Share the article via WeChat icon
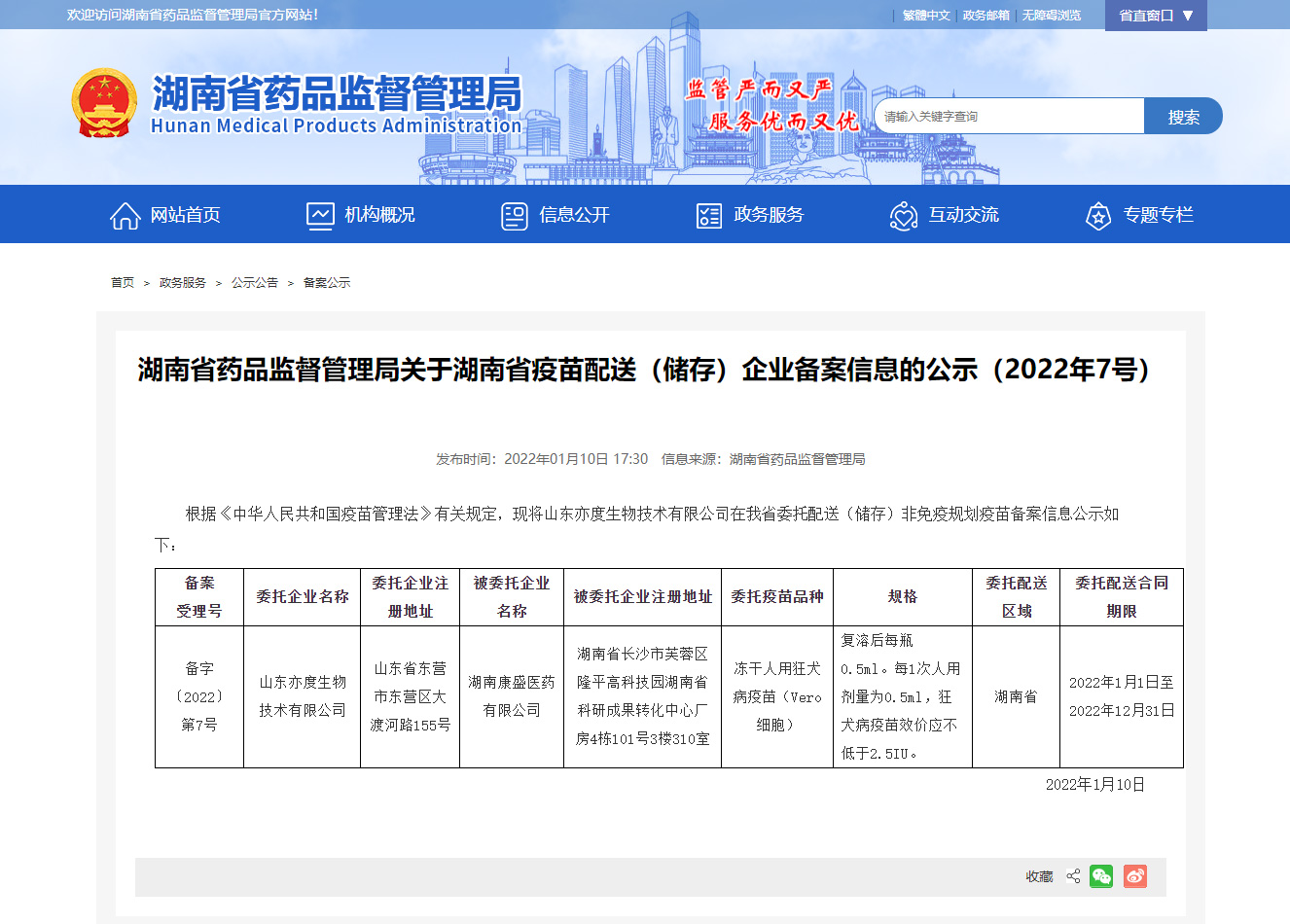 pos(1100,876)
